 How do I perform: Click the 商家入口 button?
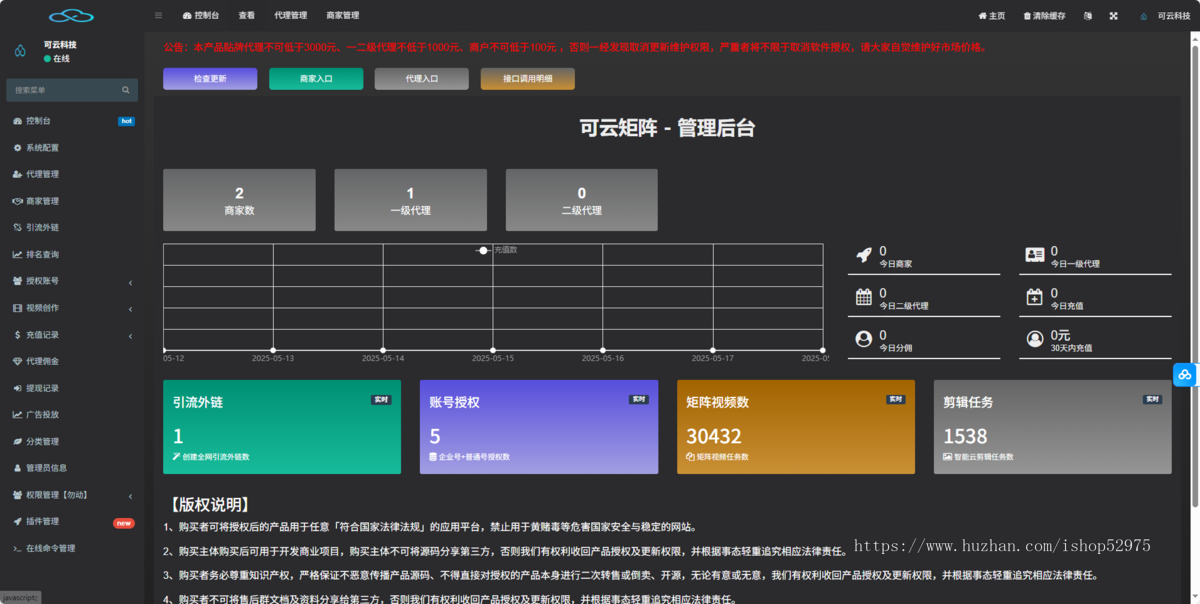tap(316, 79)
